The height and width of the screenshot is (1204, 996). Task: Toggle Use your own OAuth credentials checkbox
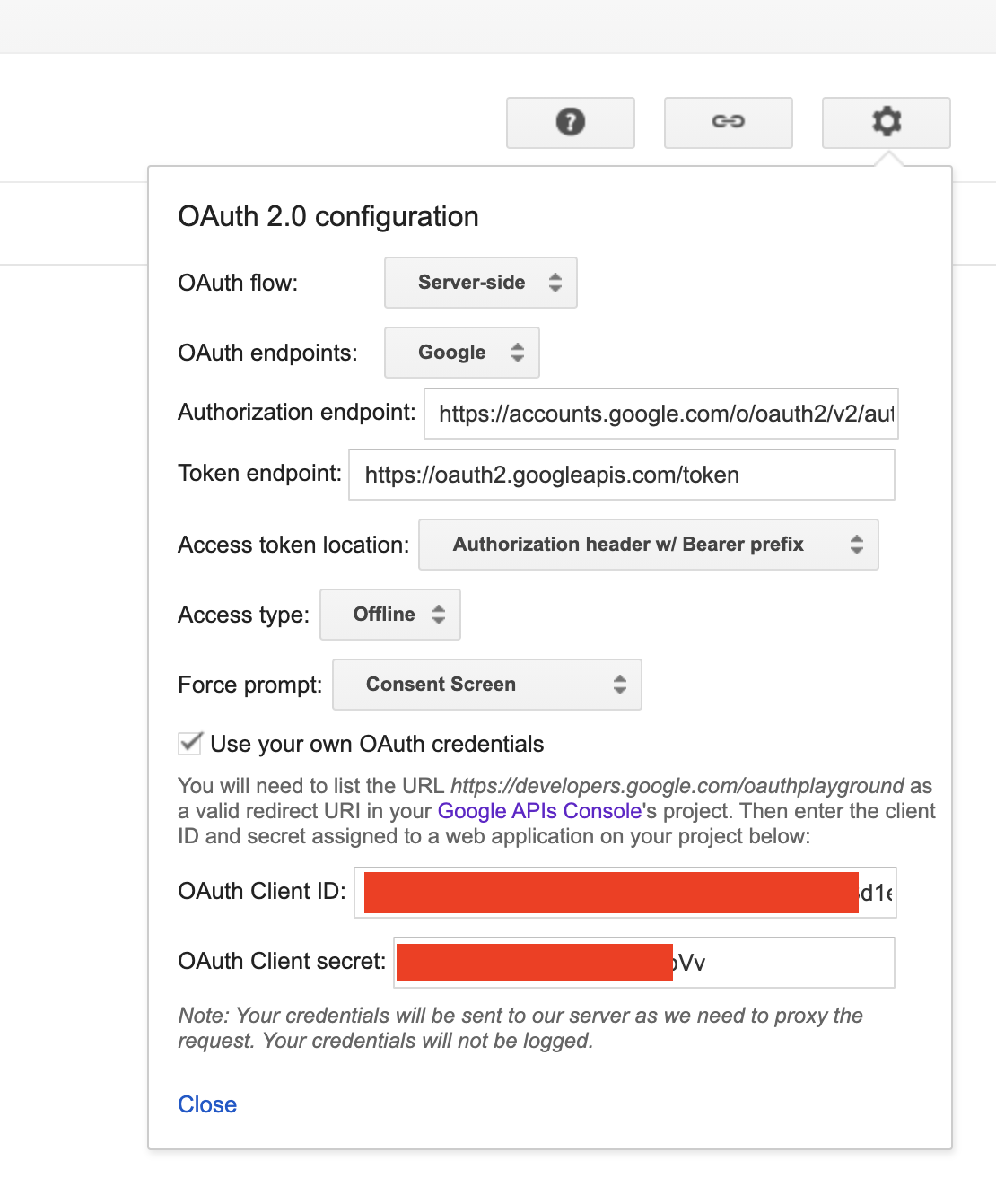click(x=190, y=743)
